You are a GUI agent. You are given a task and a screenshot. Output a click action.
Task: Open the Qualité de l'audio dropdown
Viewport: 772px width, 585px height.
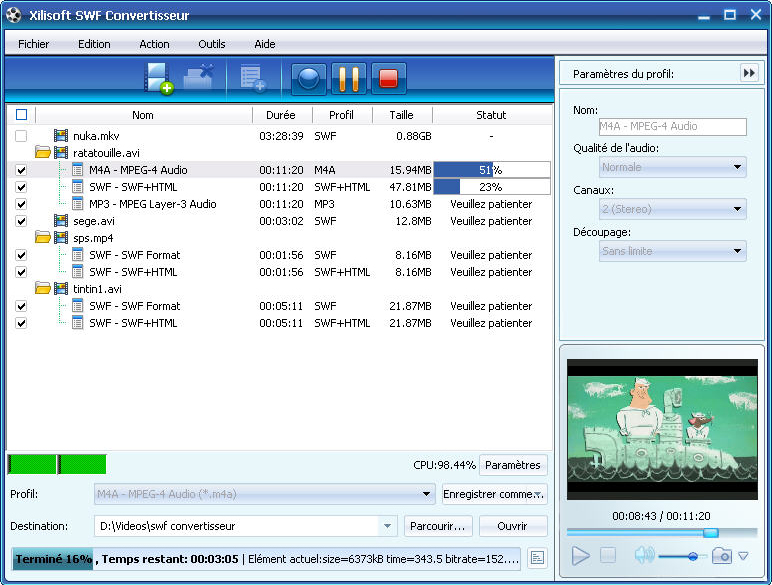pyautogui.click(x=673, y=167)
